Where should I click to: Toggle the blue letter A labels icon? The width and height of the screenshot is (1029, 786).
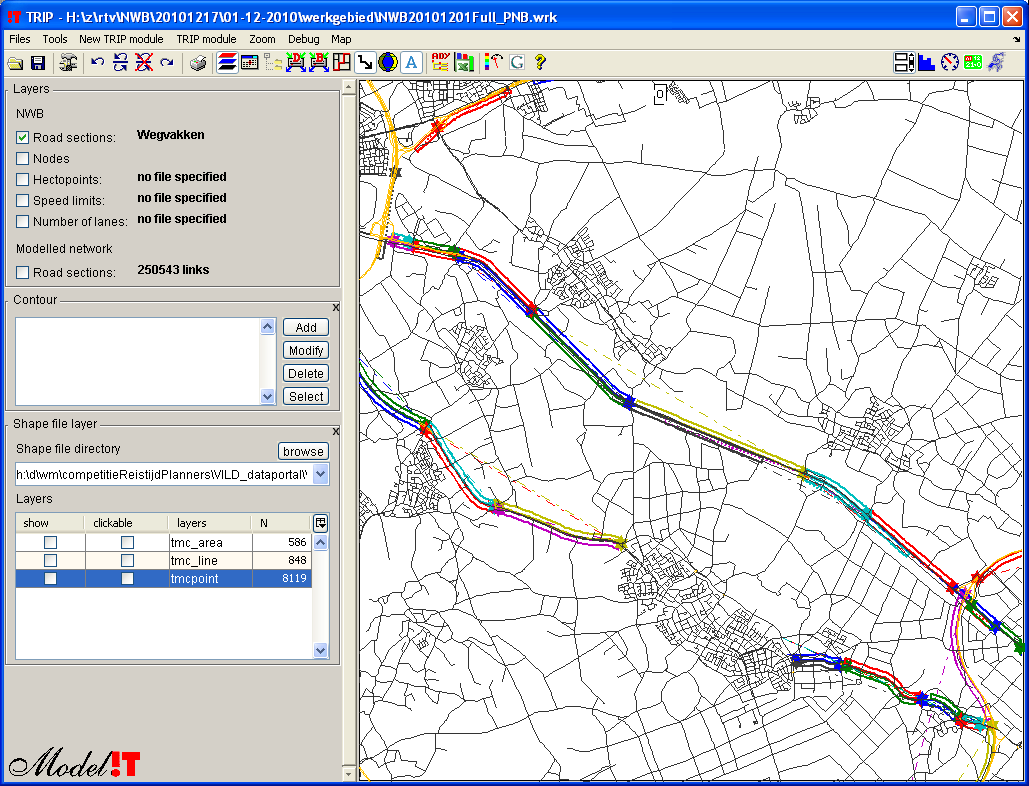(x=411, y=63)
